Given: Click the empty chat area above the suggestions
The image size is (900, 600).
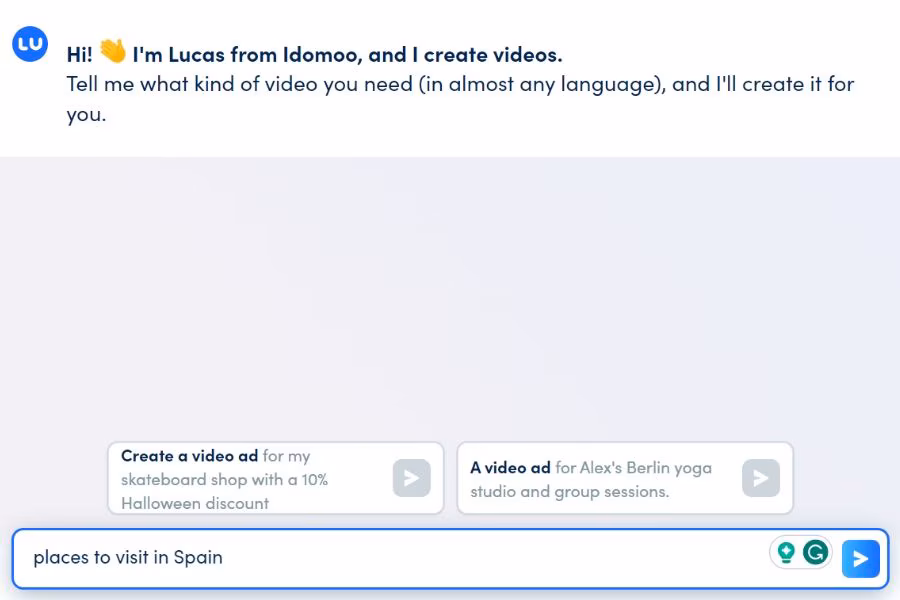Looking at the screenshot, I should coord(450,300).
